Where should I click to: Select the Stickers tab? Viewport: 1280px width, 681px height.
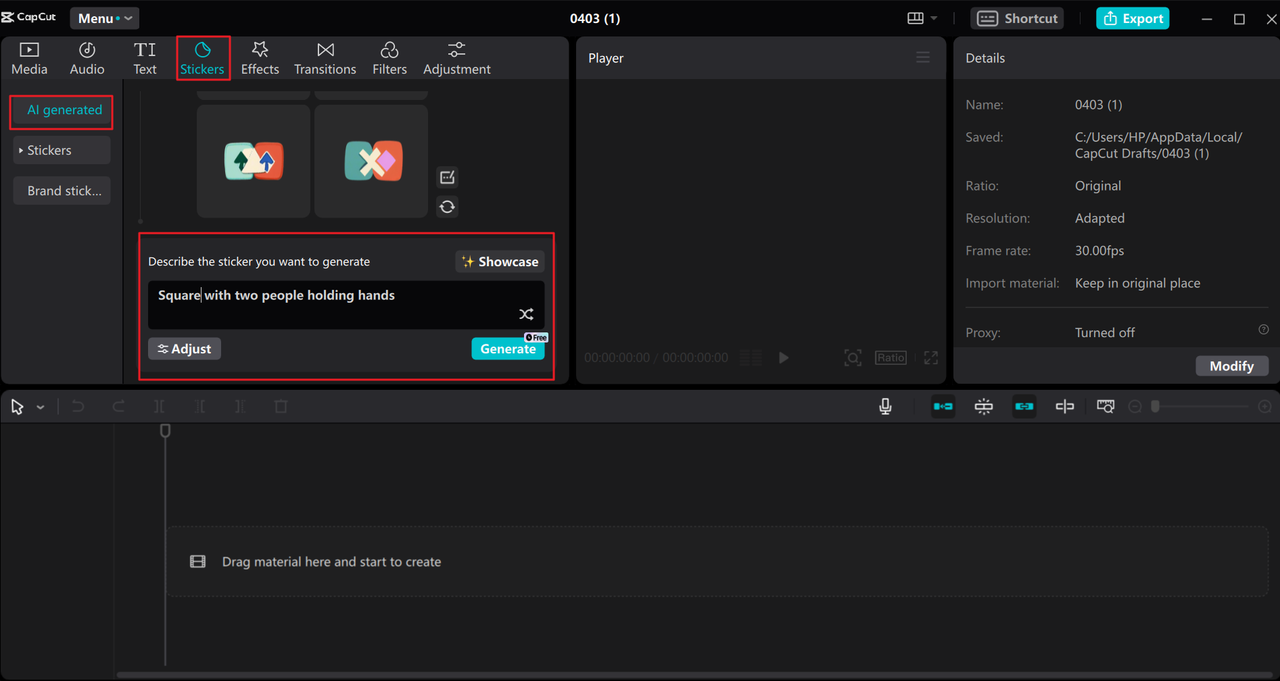point(202,58)
